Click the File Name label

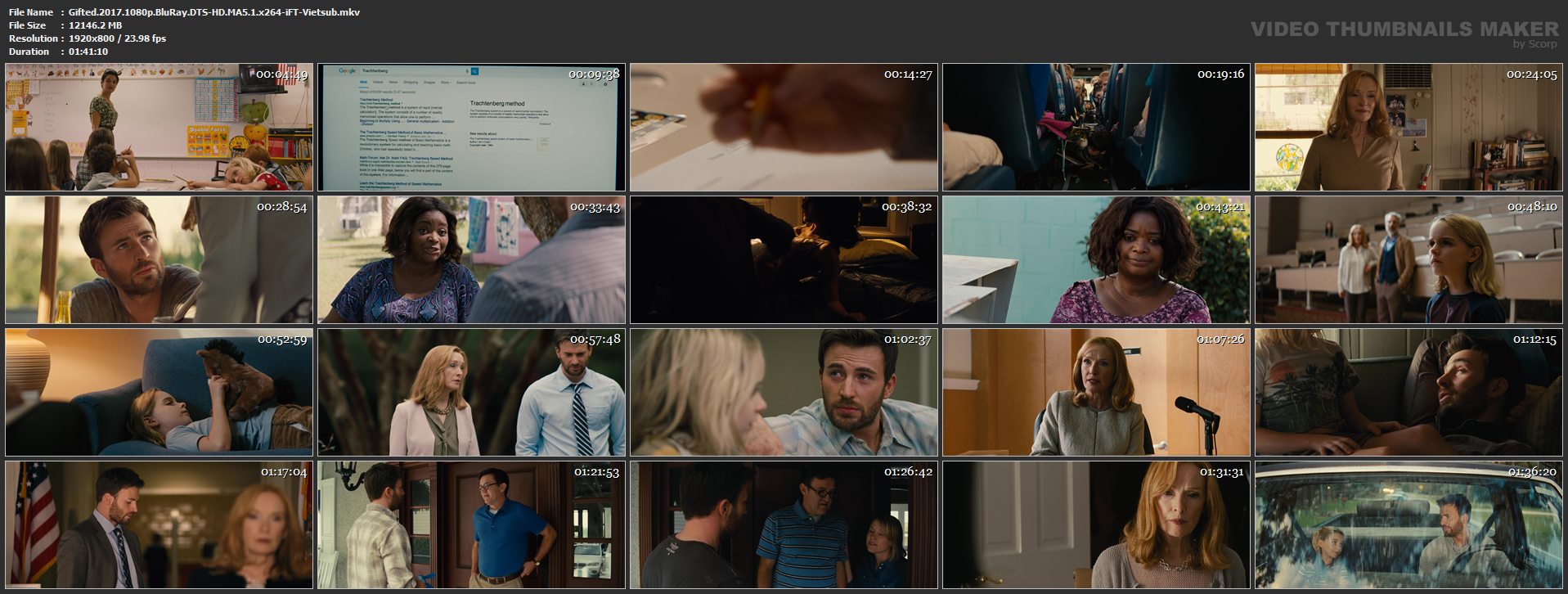click(31, 12)
